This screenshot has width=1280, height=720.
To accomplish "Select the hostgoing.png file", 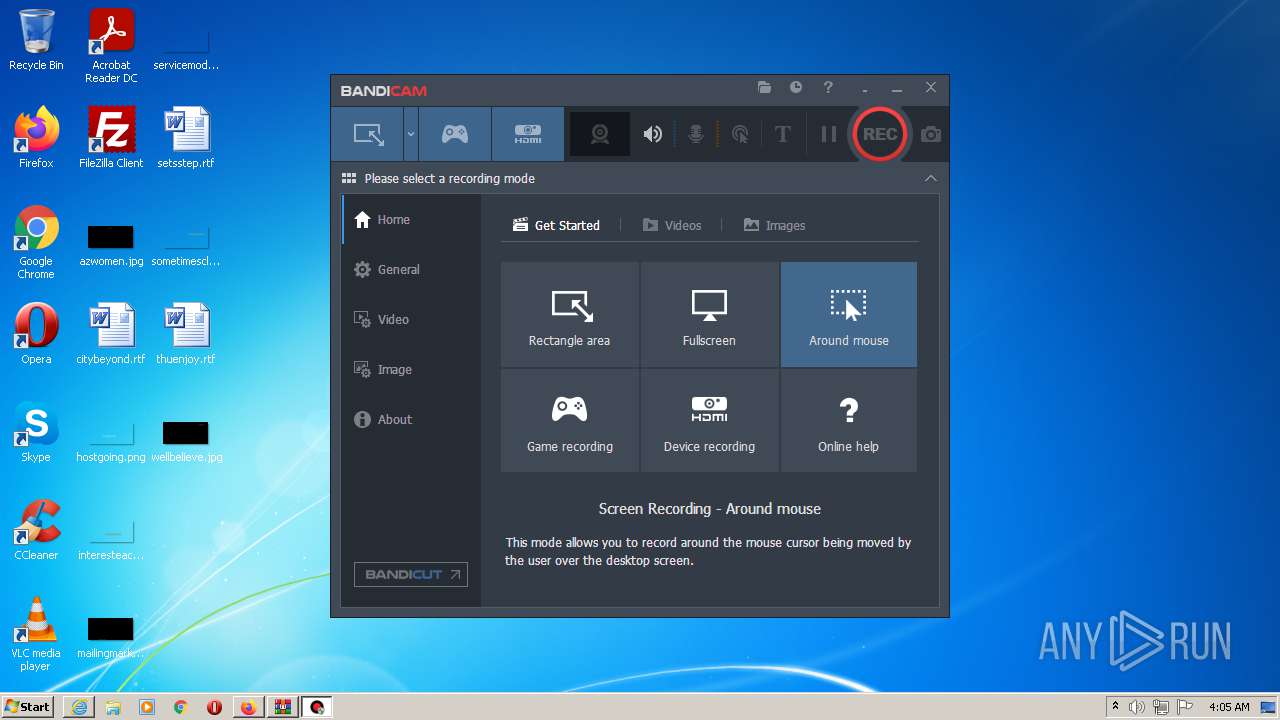I will click(111, 441).
